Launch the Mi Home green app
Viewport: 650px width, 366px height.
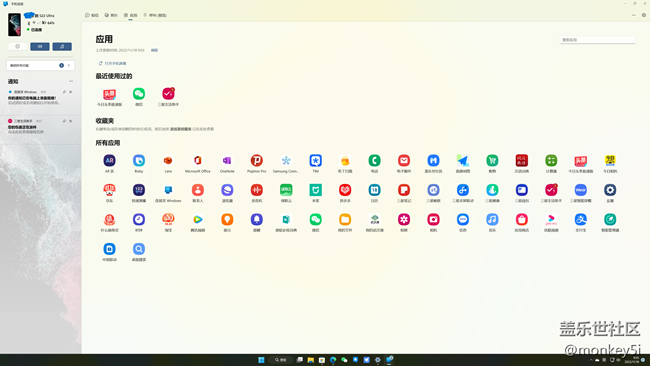[315, 190]
